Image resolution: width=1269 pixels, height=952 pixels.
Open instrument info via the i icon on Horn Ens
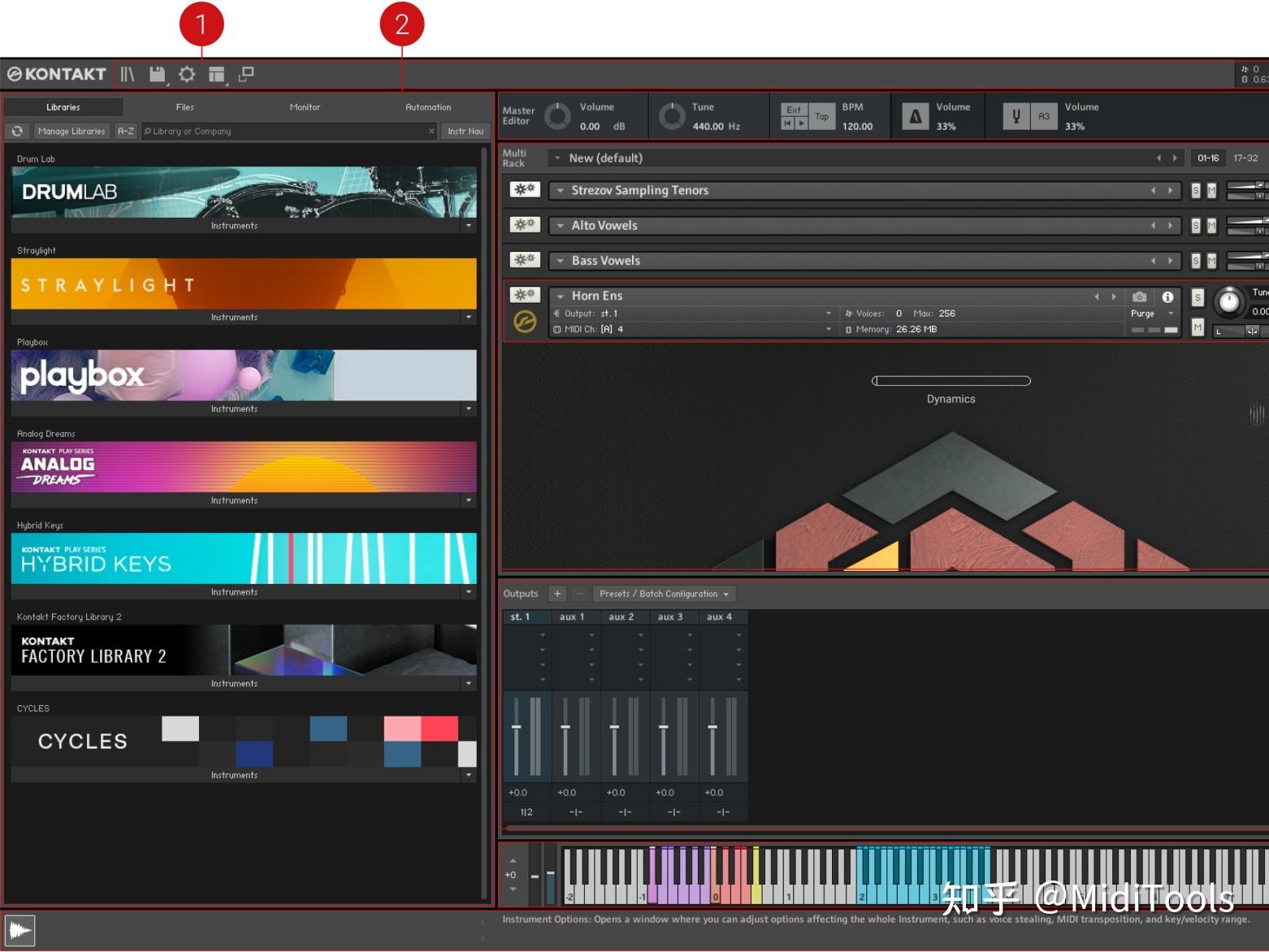click(1168, 296)
